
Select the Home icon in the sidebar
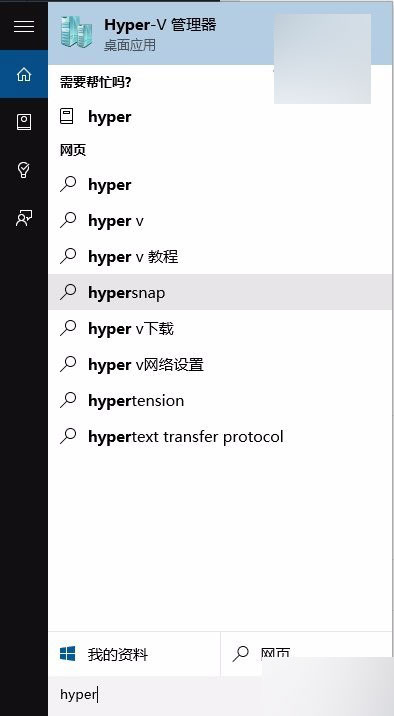coord(24,74)
